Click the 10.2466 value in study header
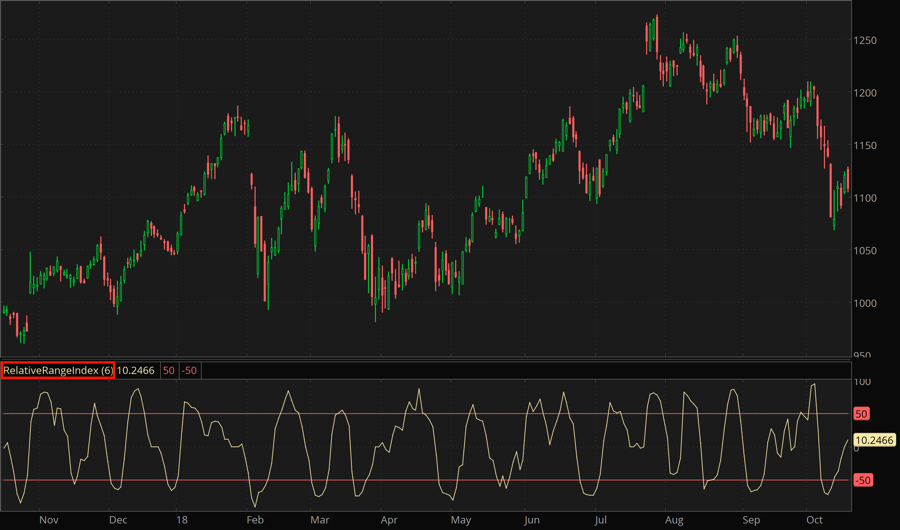The height and width of the screenshot is (530, 900). pyautogui.click(x=136, y=370)
